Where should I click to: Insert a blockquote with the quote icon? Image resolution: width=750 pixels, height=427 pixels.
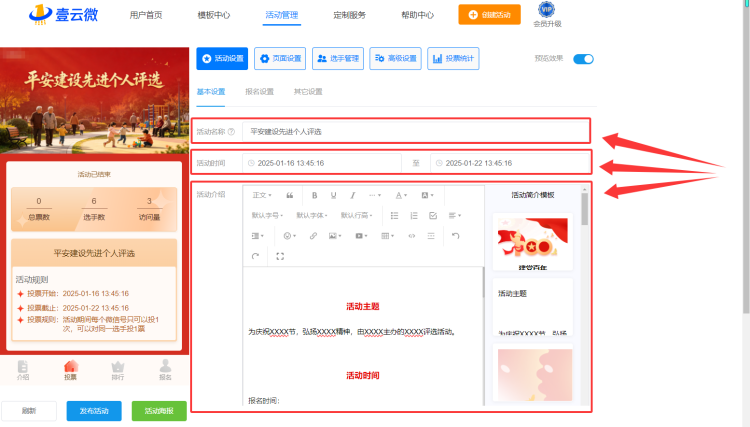point(289,195)
